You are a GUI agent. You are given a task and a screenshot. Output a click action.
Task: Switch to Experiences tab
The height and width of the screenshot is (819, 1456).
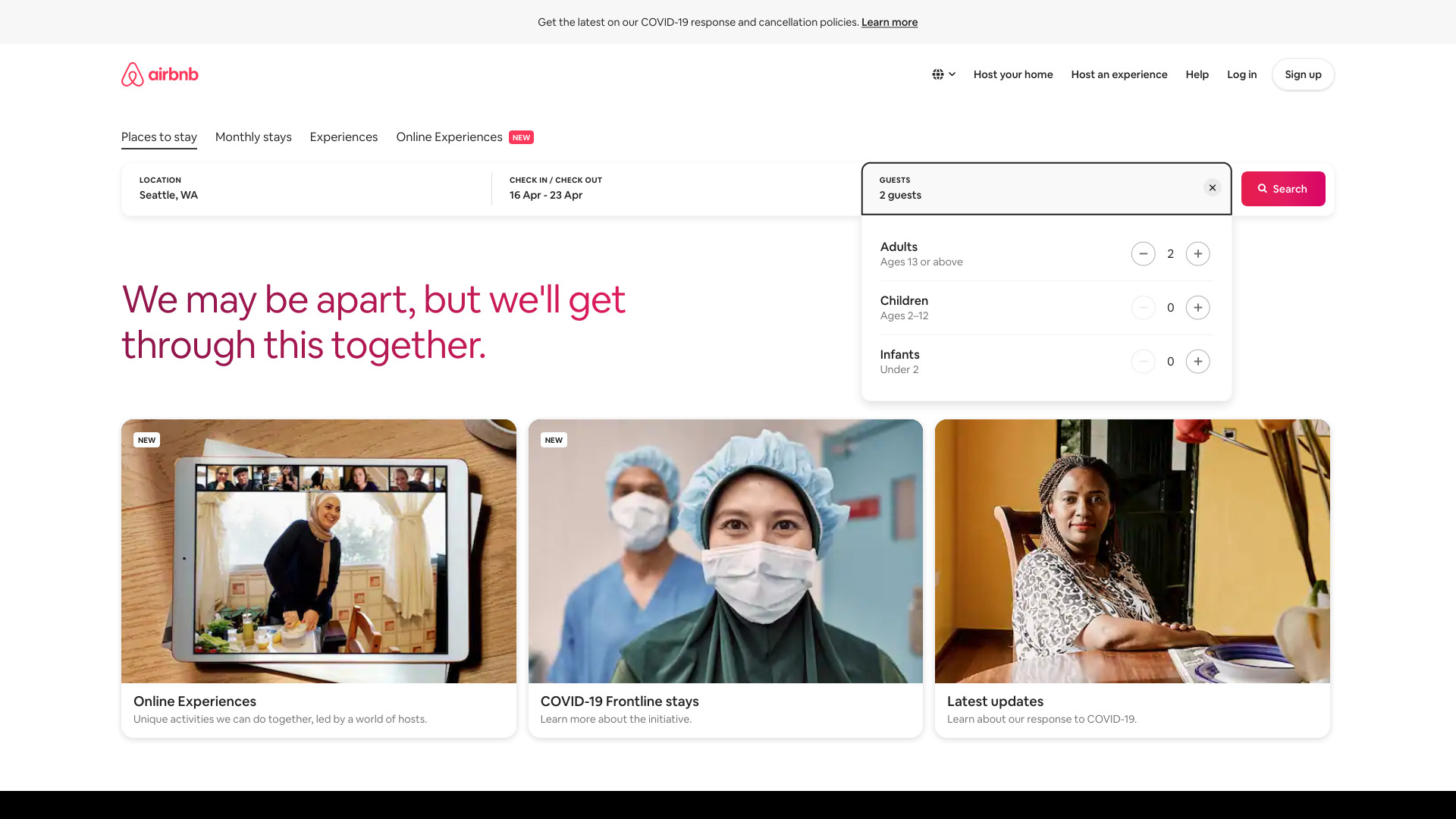pyautogui.click(x=344, y=137)
